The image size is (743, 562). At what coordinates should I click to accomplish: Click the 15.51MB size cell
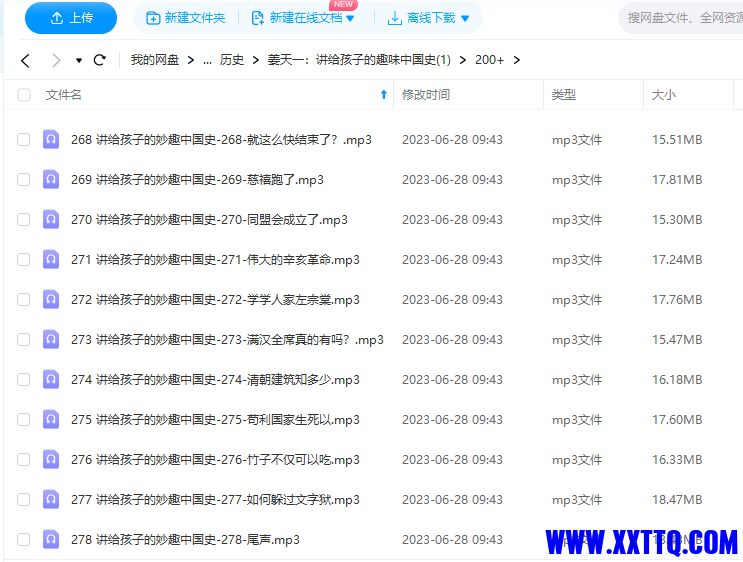[x=677, y=140]
